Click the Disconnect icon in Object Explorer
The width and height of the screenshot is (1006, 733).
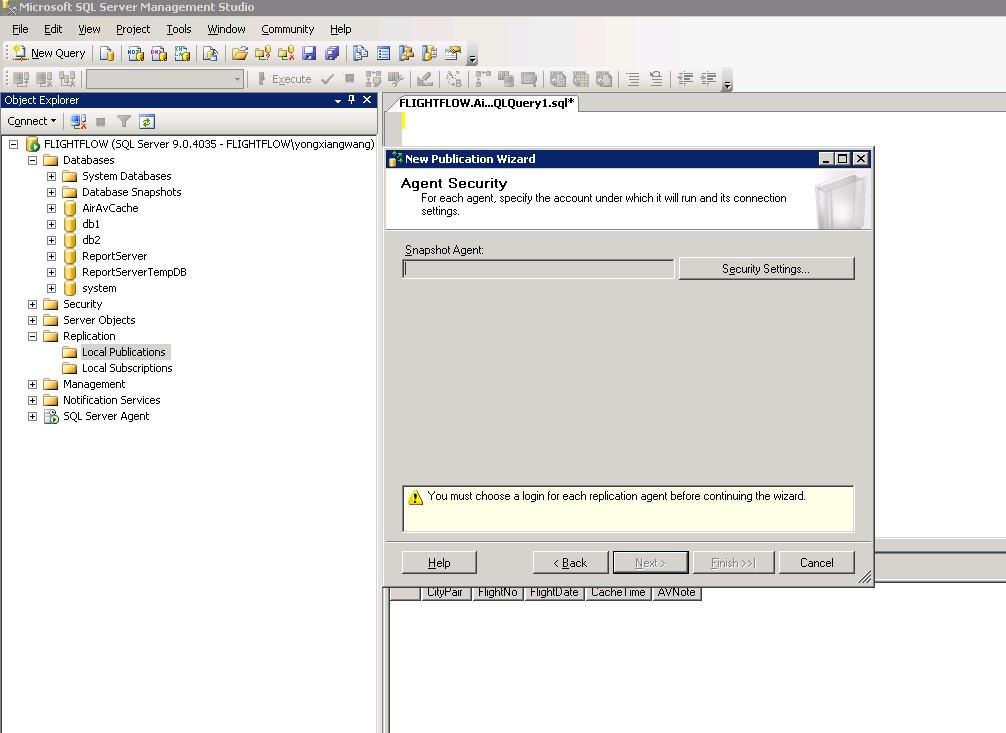pyautogui.click(x=78, y=121)
